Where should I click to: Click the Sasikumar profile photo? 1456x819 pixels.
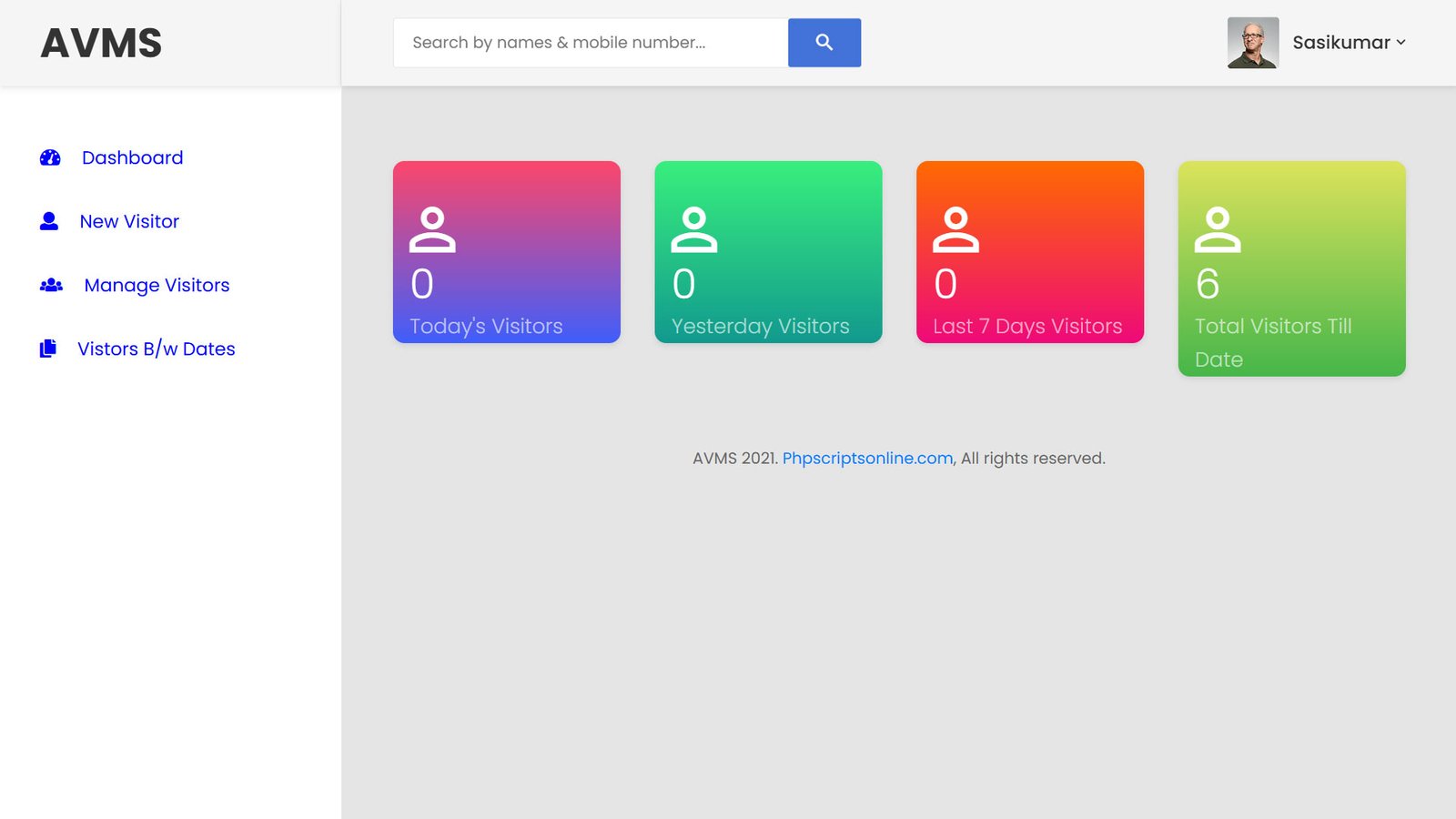pyautogui.click(x=1253, y=43)
